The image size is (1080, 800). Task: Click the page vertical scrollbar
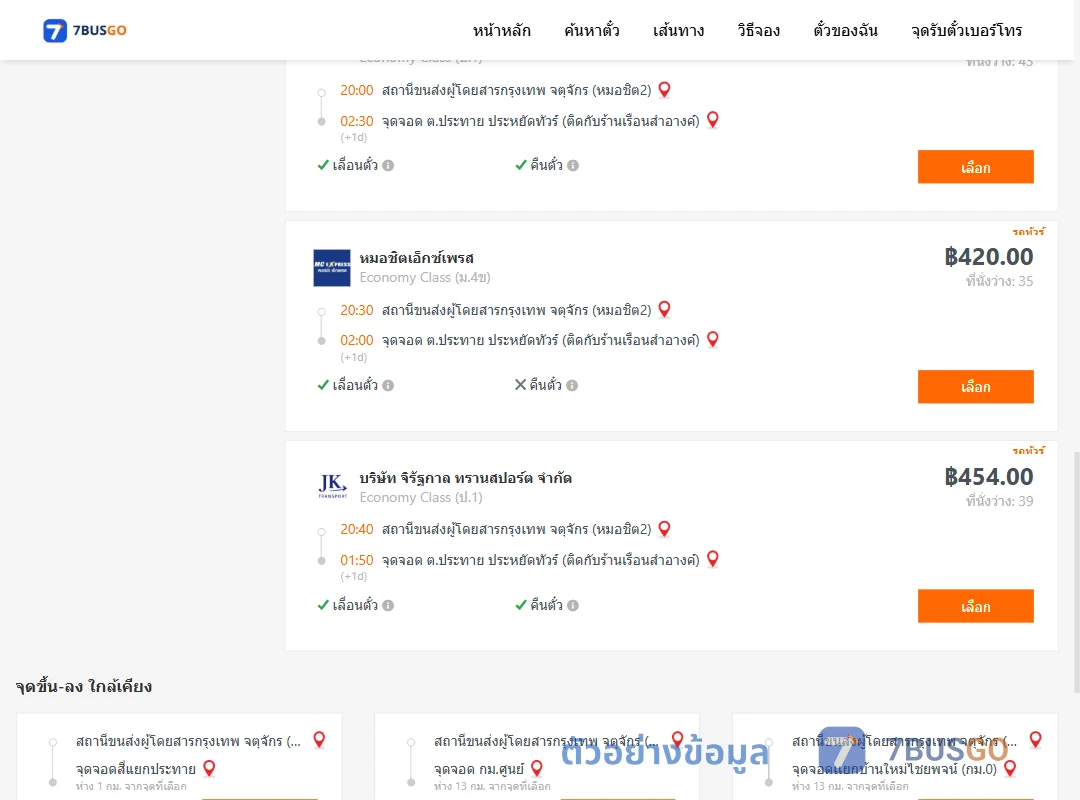click(1076, 572)
